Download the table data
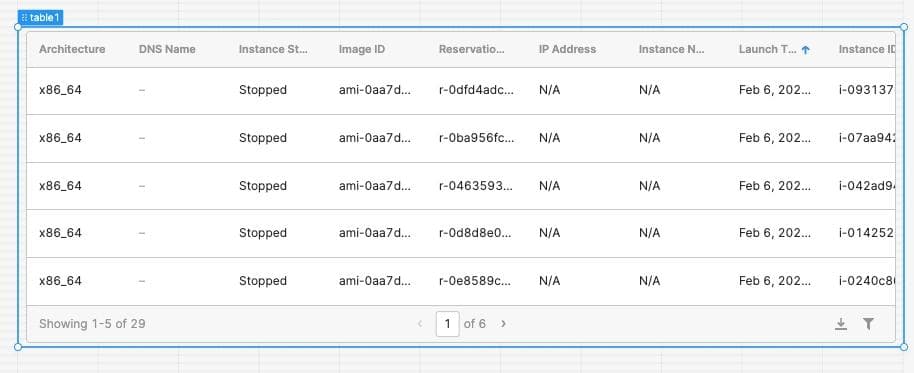This screenshot has width=914, height=373. coord(841,323)
